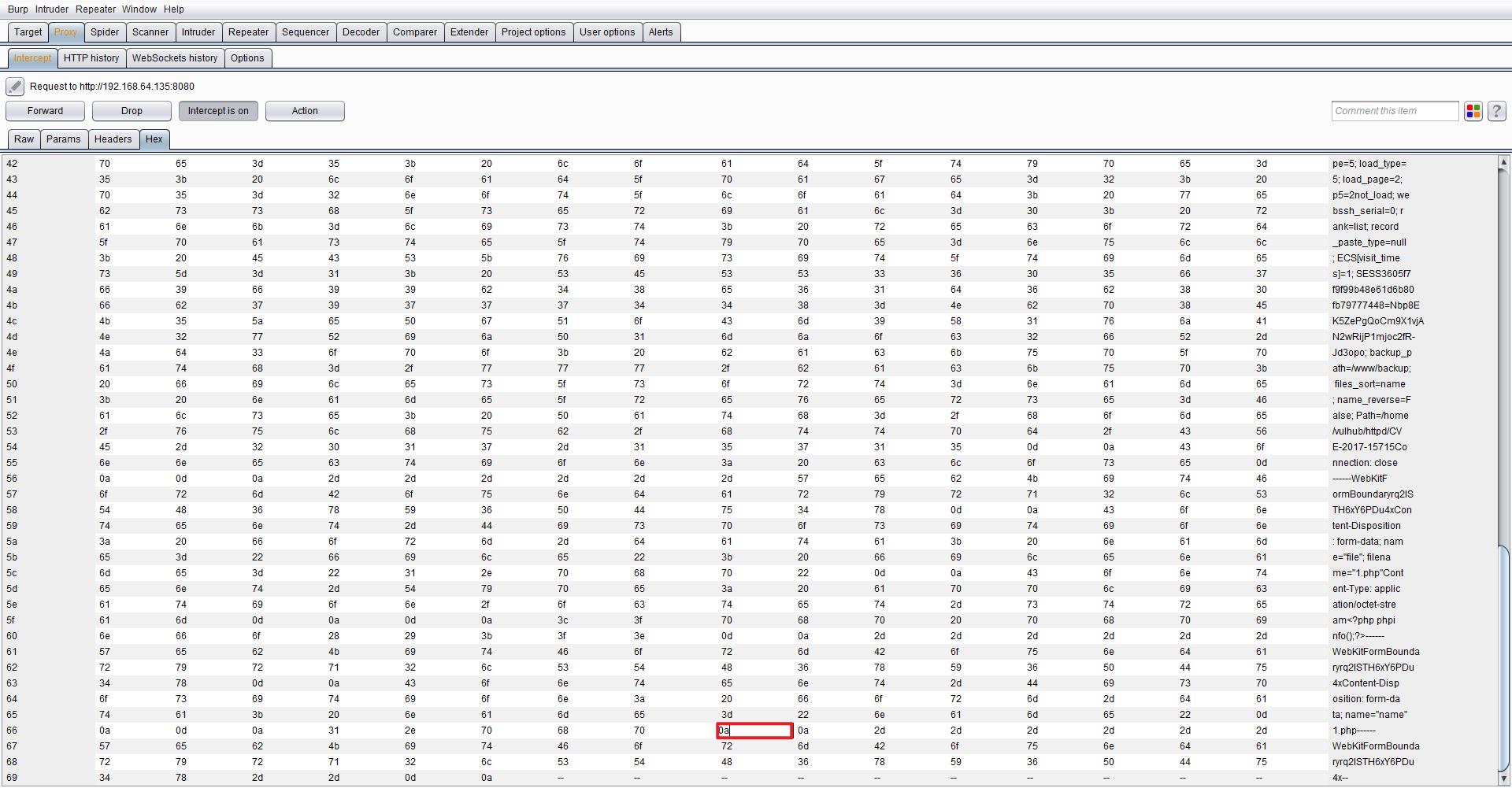Click ASCII text 'osition: form-da'

click(x=1366, y=699)
